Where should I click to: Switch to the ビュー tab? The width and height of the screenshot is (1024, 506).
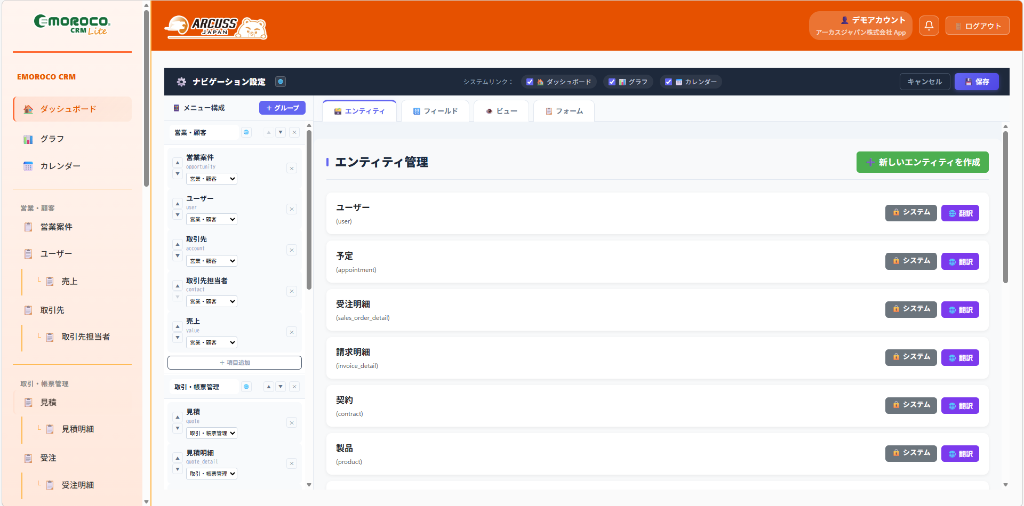pos(502,111)
